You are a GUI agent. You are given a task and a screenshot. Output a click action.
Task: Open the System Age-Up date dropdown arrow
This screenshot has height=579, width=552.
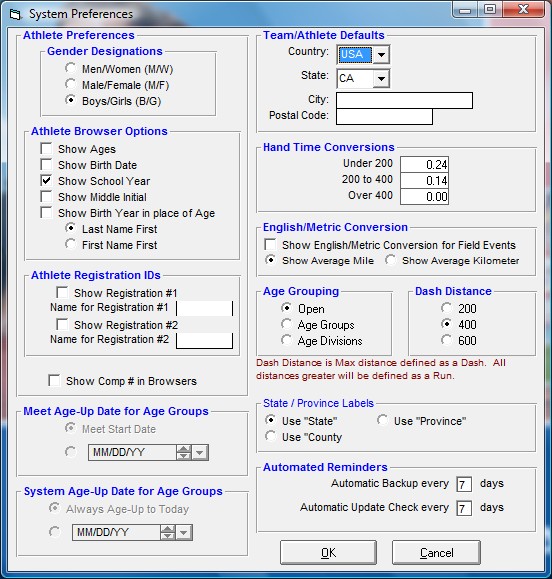tap(184, 533)
